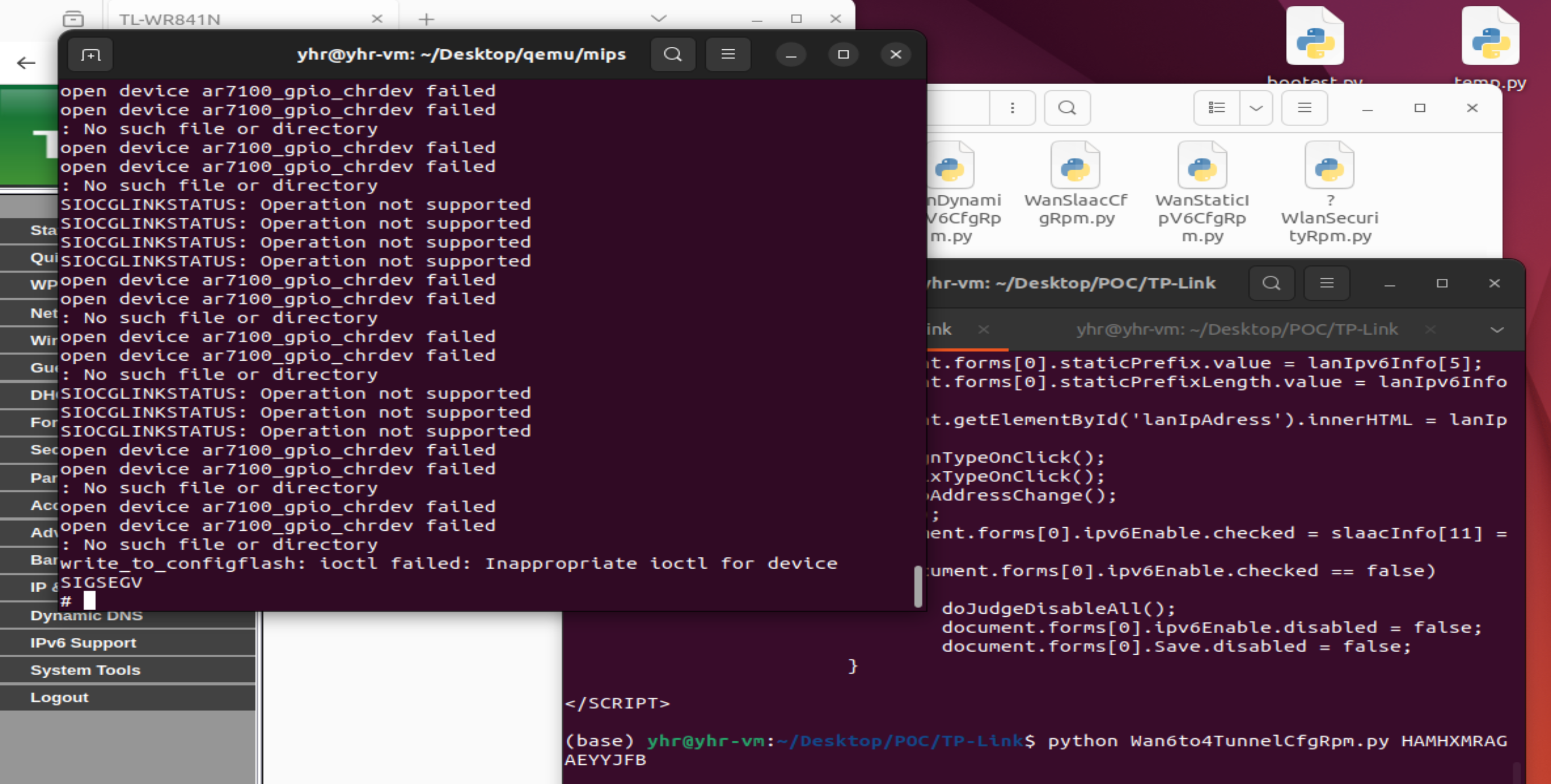Viewport: 1551px width, 784px height.
Task: Toggle list view in file manager
Action: pos(1216,108)
